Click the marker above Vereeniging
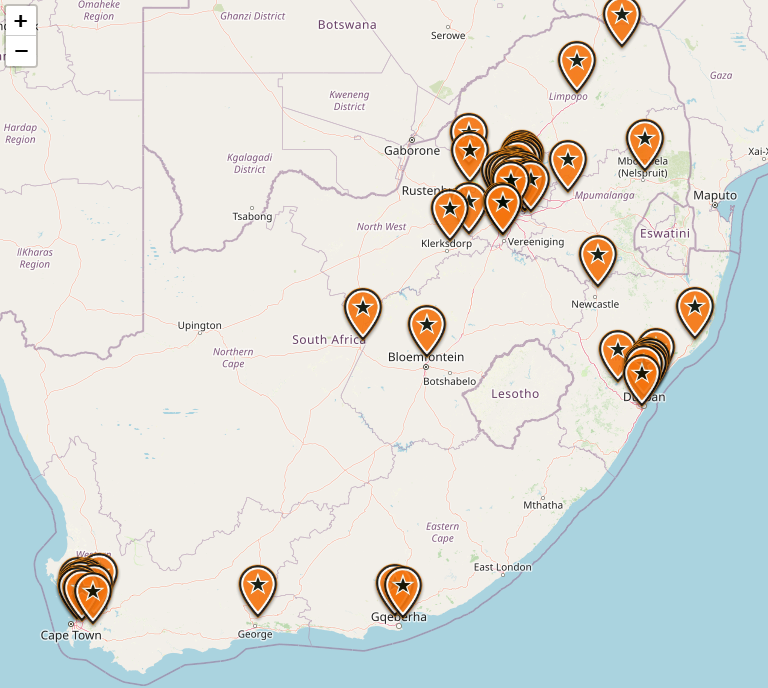The width and height of the screenshot is (768, 688). pos(503,208)
